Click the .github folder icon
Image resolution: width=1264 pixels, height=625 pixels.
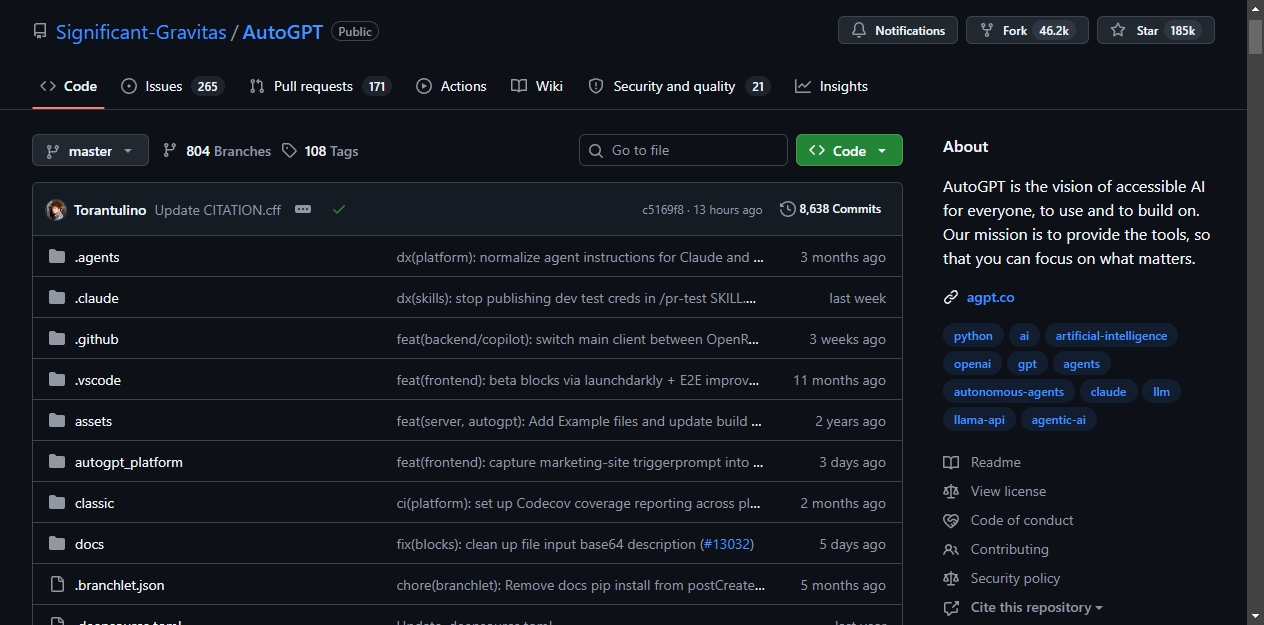(x=57, y=339)
